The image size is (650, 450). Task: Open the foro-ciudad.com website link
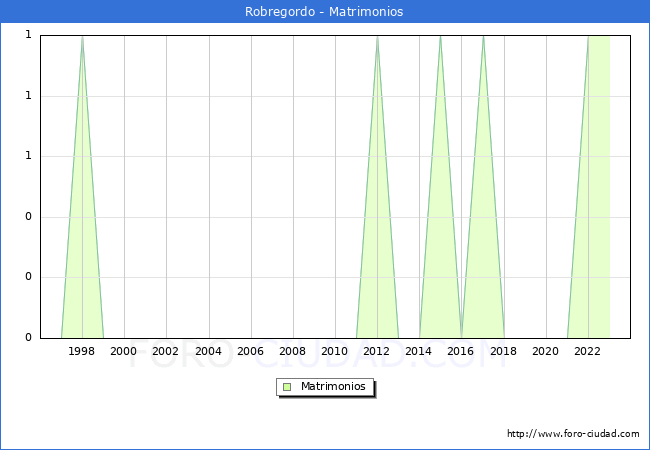(573, 434)
